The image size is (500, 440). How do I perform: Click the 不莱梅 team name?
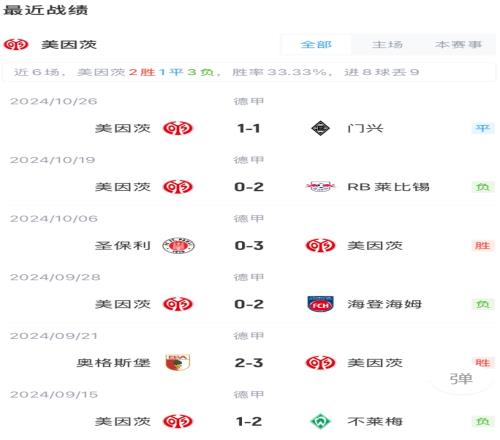point(375,421)
